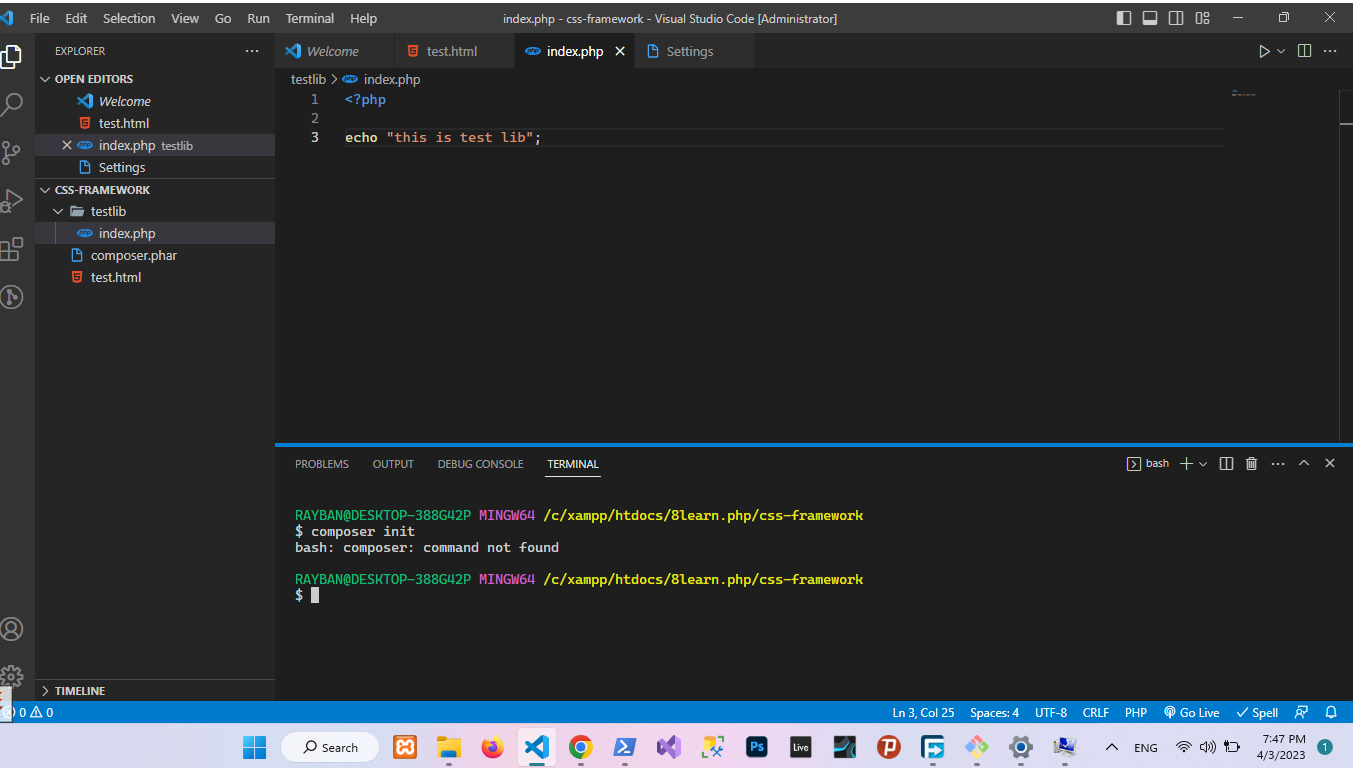Select Settings in Open Editors list
This screenshot has height=768, width=1366.
tap(155, 168)
